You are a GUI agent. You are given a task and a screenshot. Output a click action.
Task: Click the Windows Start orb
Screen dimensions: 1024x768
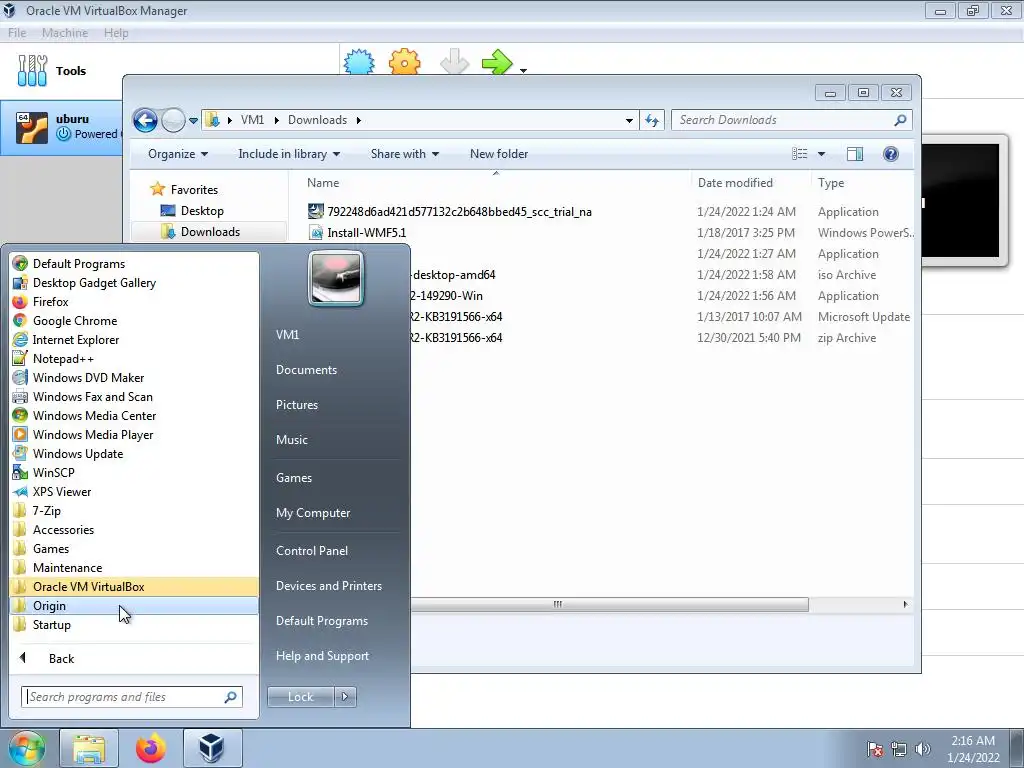pyautogui.click(x=27, y=748)
